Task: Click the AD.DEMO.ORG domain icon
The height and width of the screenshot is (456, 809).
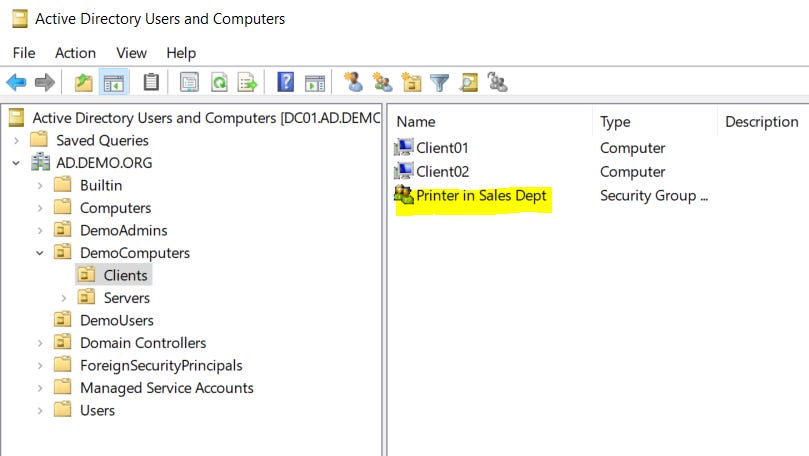Action: coord(41,162)
